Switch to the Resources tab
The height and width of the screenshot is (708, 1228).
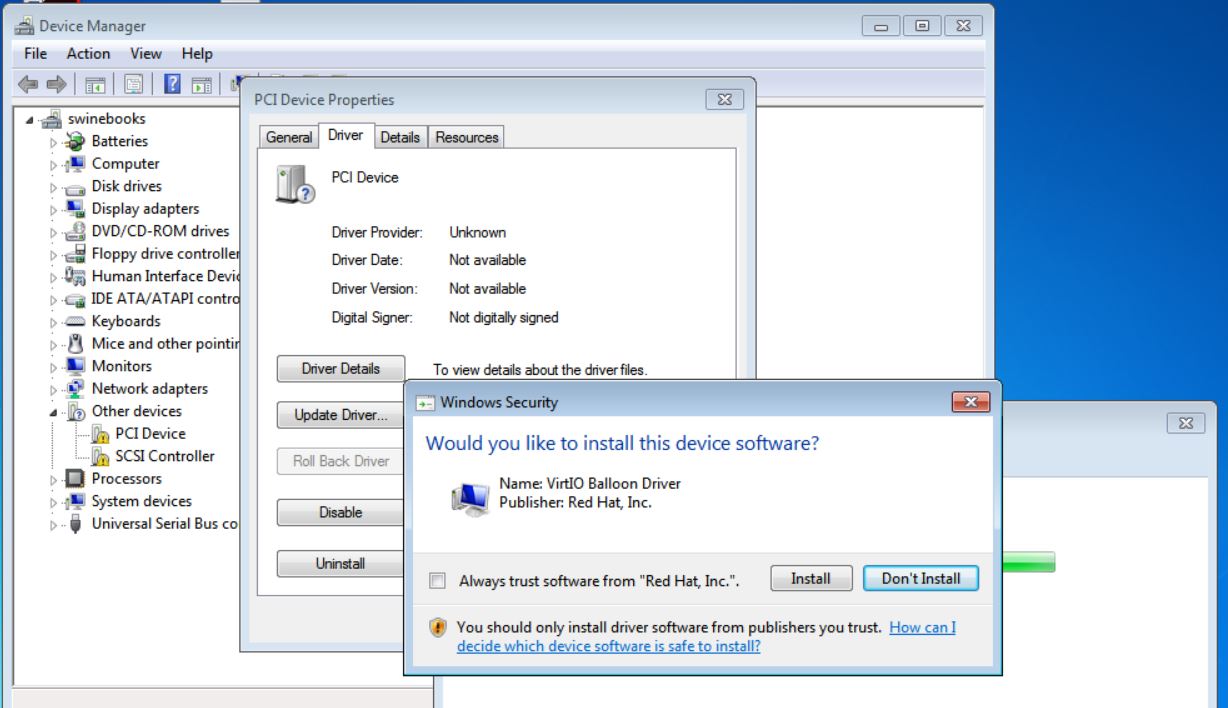tap(466, 137)
